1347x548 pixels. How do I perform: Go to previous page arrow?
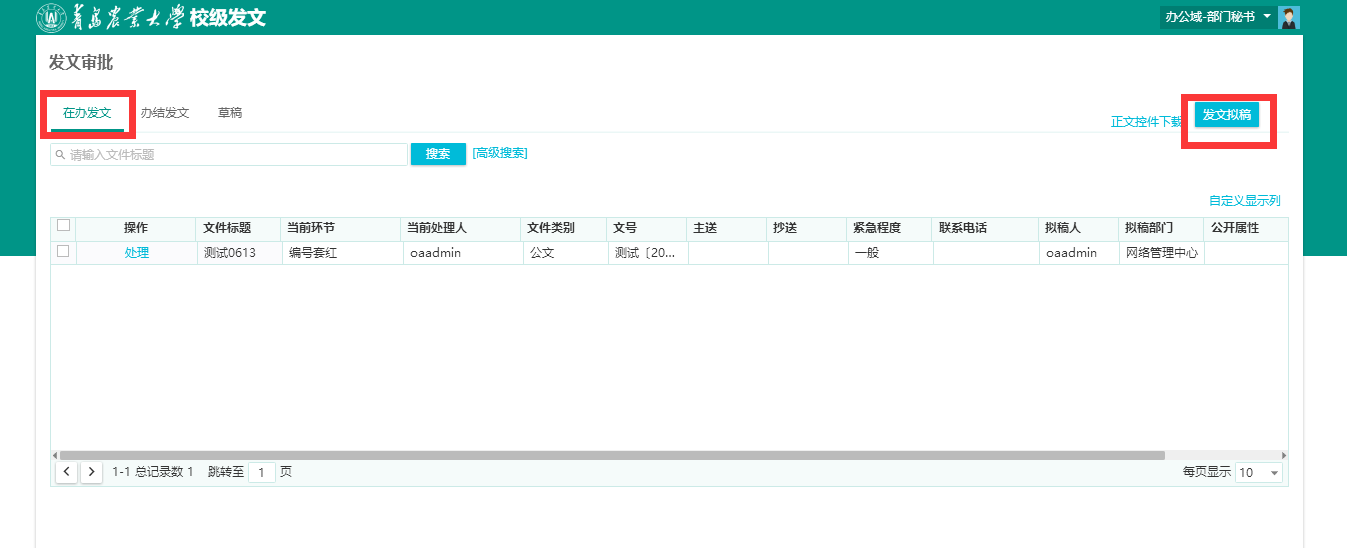(x=66, y=472)
